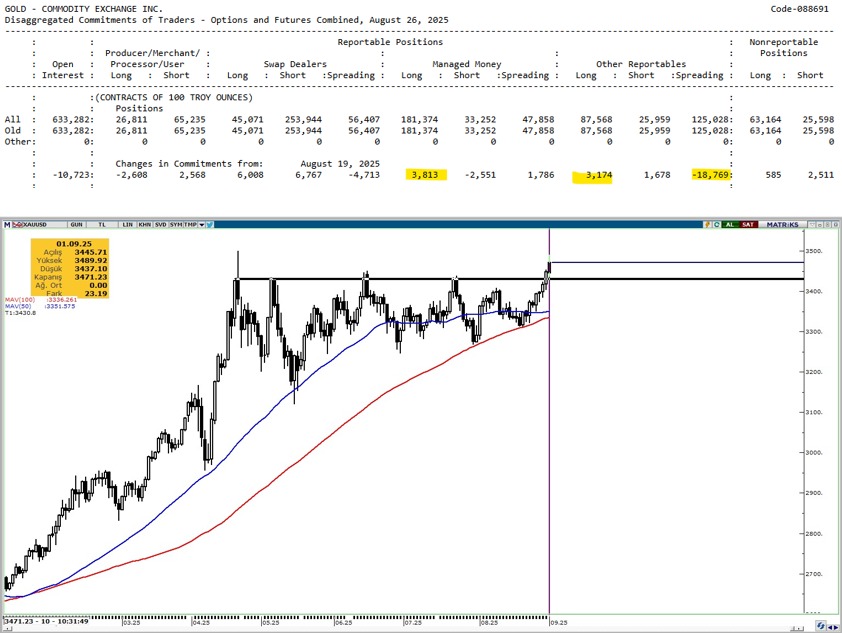The image size is (842, 633).
Task: Click the Yüksek value 3489.92
Action: tap(91, 260)
